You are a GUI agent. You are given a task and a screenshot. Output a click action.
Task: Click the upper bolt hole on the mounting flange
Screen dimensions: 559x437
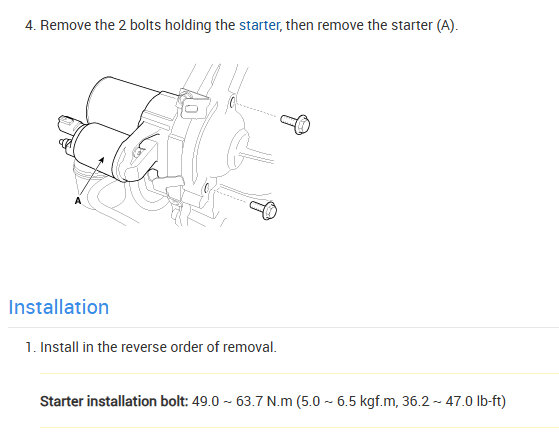(232, 103)
